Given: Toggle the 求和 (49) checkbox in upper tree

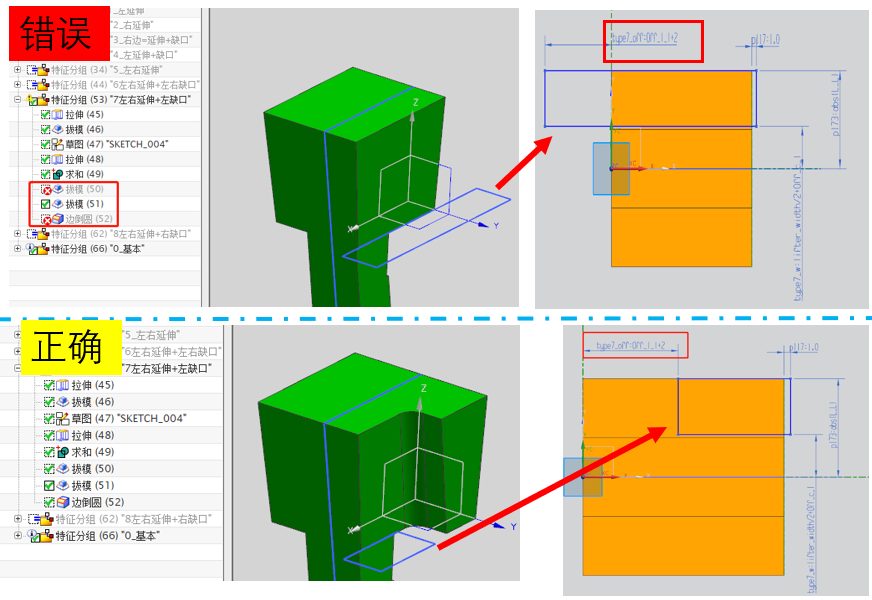Looking at the screenshot, I should (46, 174).
